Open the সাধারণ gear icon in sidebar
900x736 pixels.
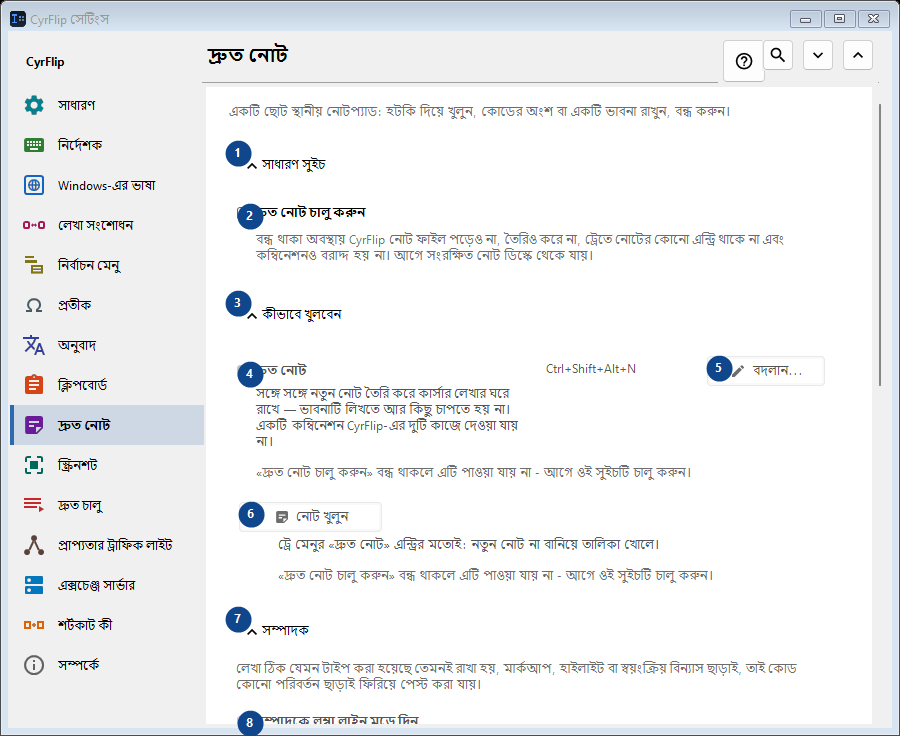[34, 105]
